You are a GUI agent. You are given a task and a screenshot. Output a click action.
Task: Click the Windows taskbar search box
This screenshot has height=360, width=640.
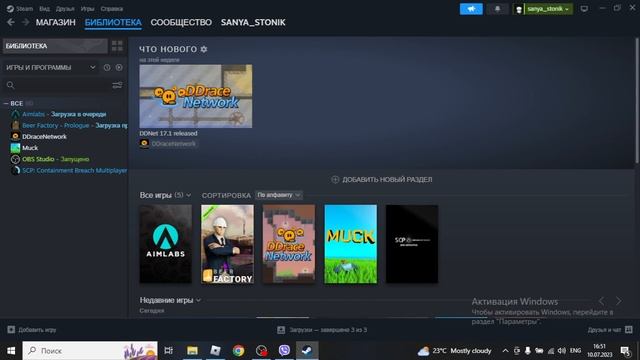pos(90,351)
